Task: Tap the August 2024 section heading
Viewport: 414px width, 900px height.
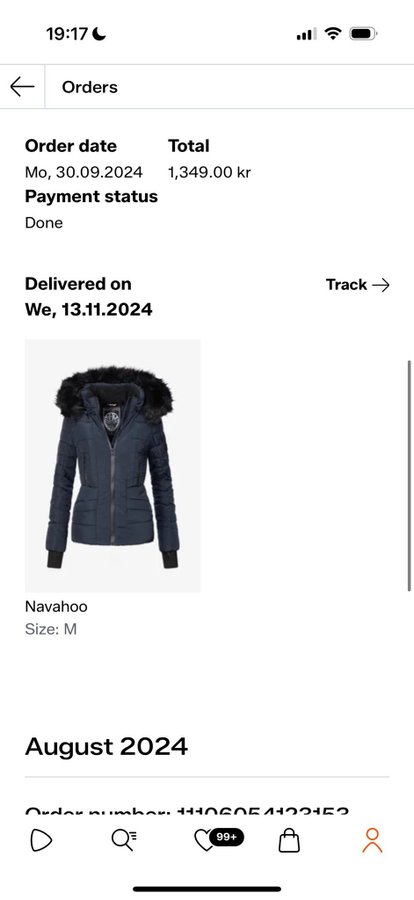Action: [x=106, y=747]
